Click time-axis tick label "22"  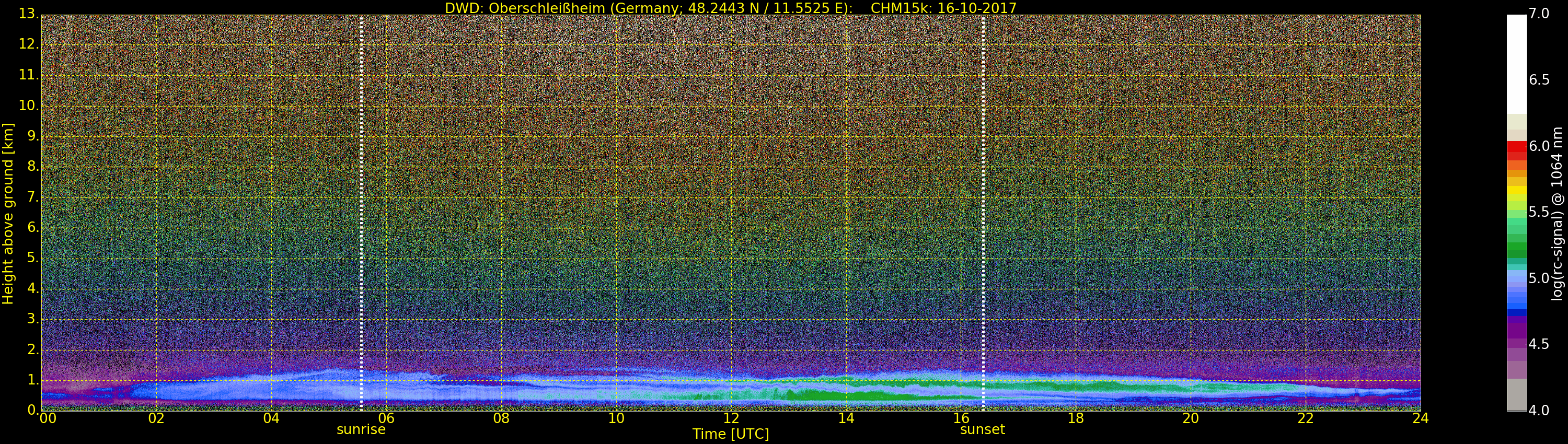[1306, 418]
